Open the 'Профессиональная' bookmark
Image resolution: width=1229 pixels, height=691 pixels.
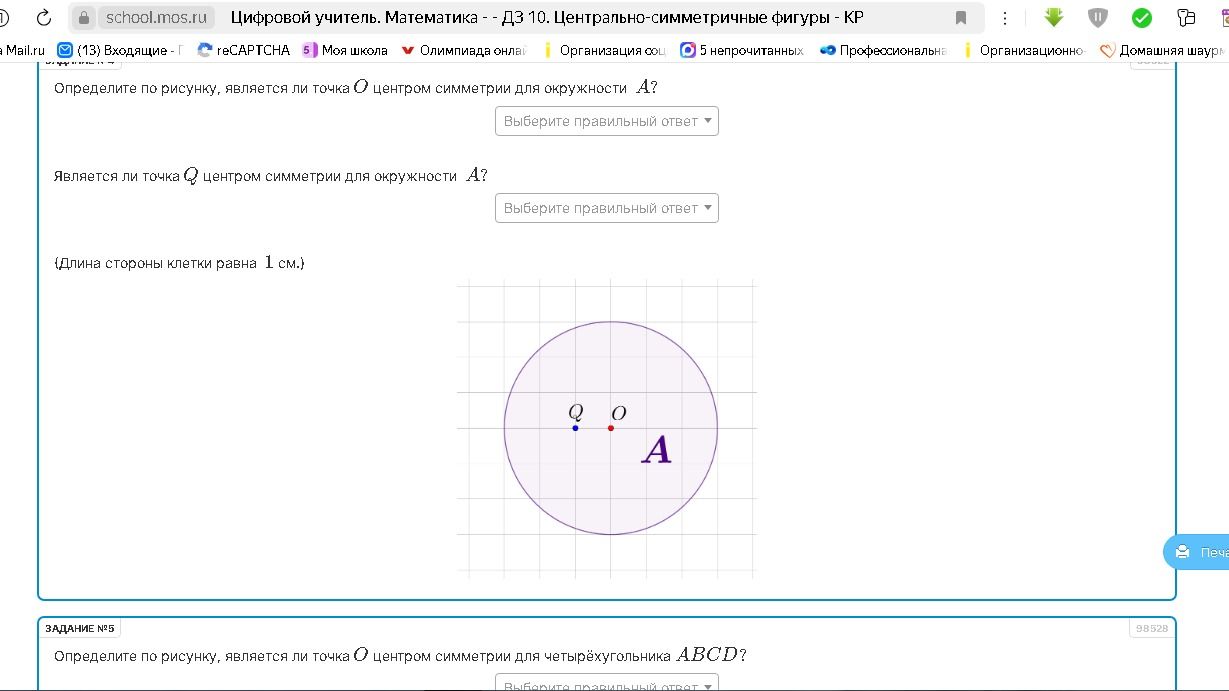pyautogui.click(x=883, y=50)
